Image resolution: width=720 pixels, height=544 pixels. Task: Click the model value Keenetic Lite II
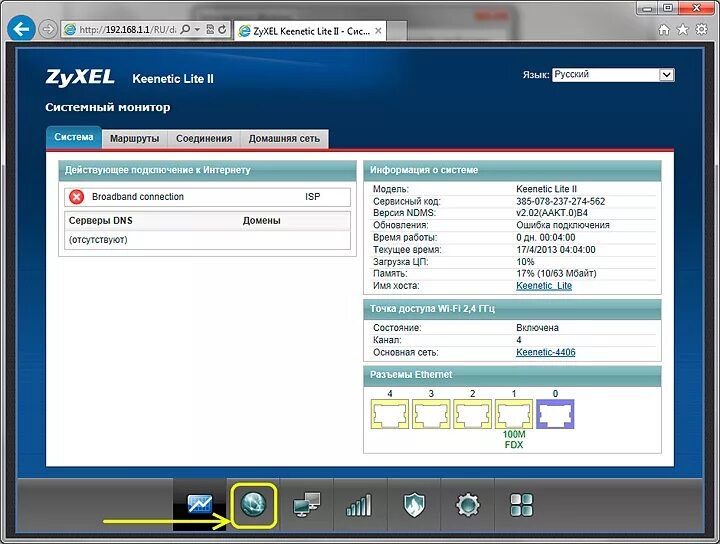(546, 189)
